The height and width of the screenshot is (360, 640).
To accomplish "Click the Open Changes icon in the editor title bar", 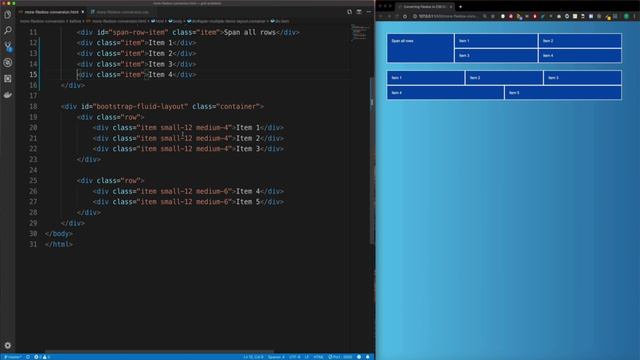I will (x=349, y=12).
